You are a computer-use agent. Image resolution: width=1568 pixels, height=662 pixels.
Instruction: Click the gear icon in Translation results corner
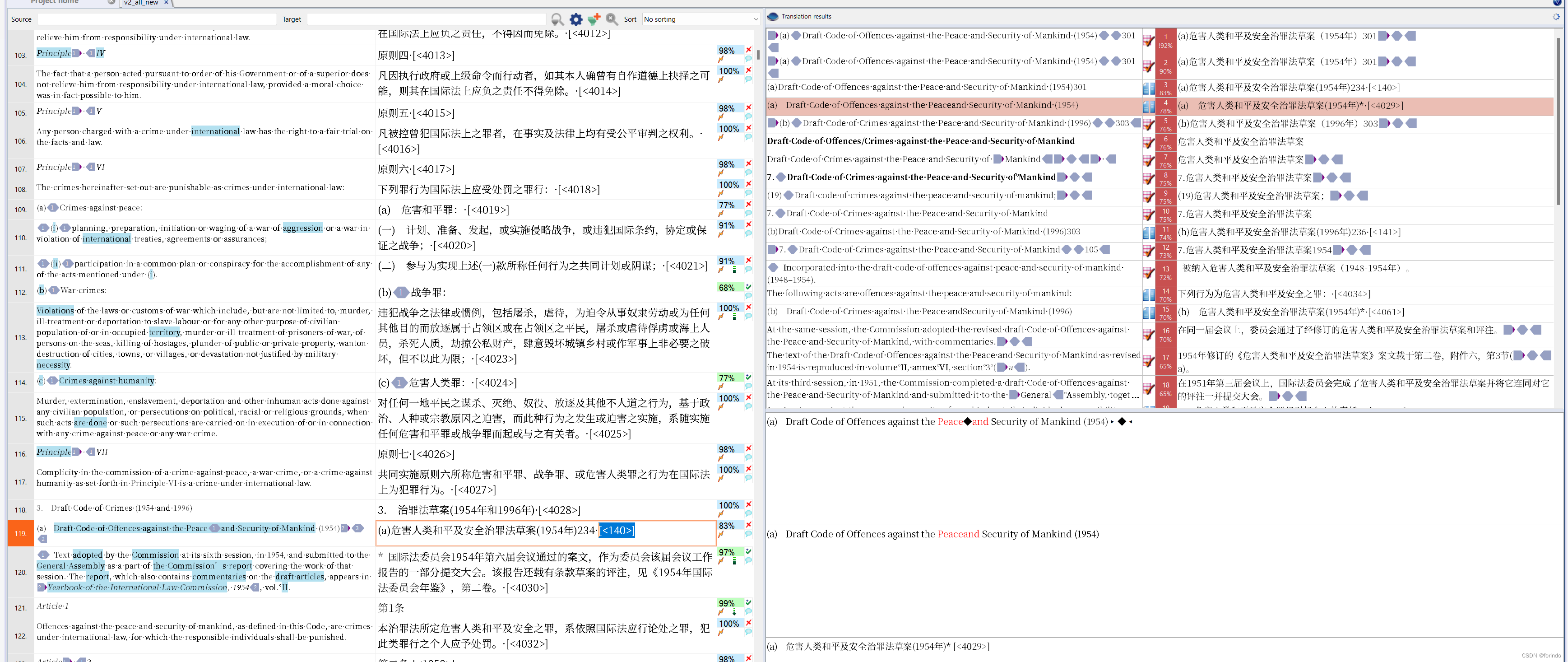[1557, 16]
